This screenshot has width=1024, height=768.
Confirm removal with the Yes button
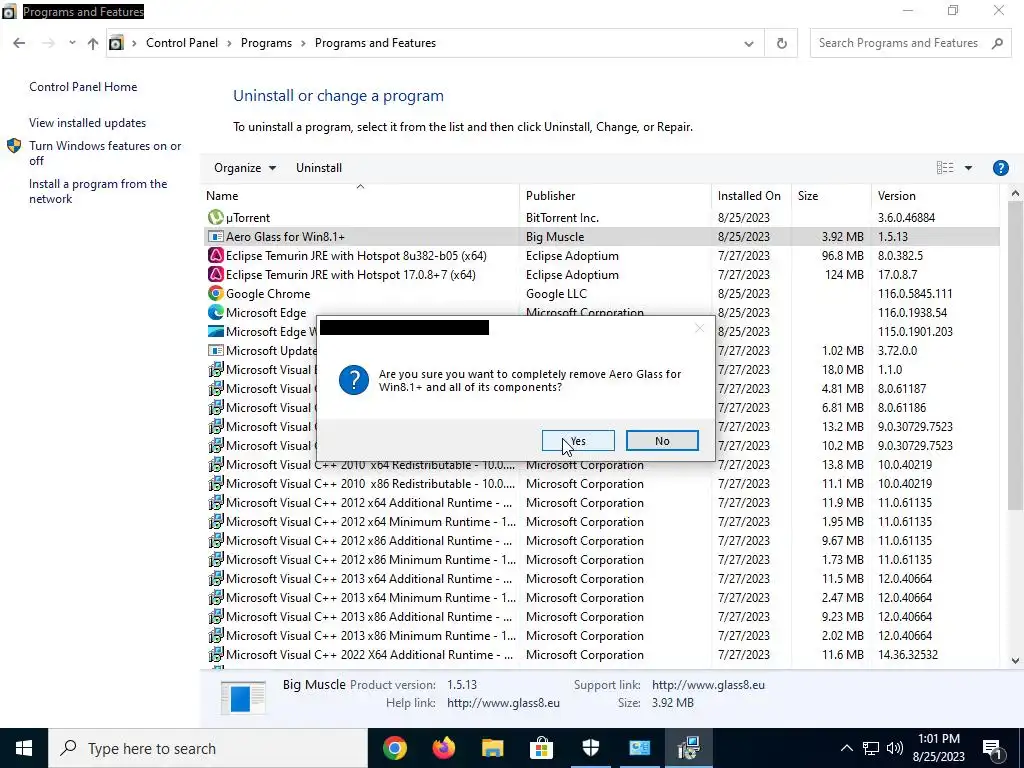point(578,441)
